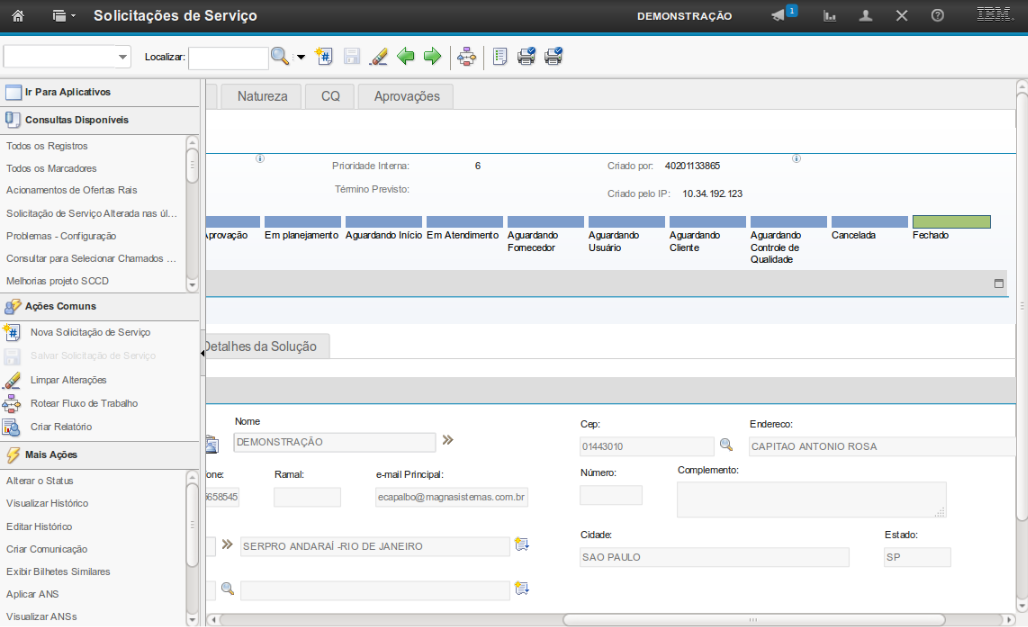This screenshot has width=1028, height=627.
Task: Click the toolbar eraser icon to clear changes
Action: click(378, 57)
